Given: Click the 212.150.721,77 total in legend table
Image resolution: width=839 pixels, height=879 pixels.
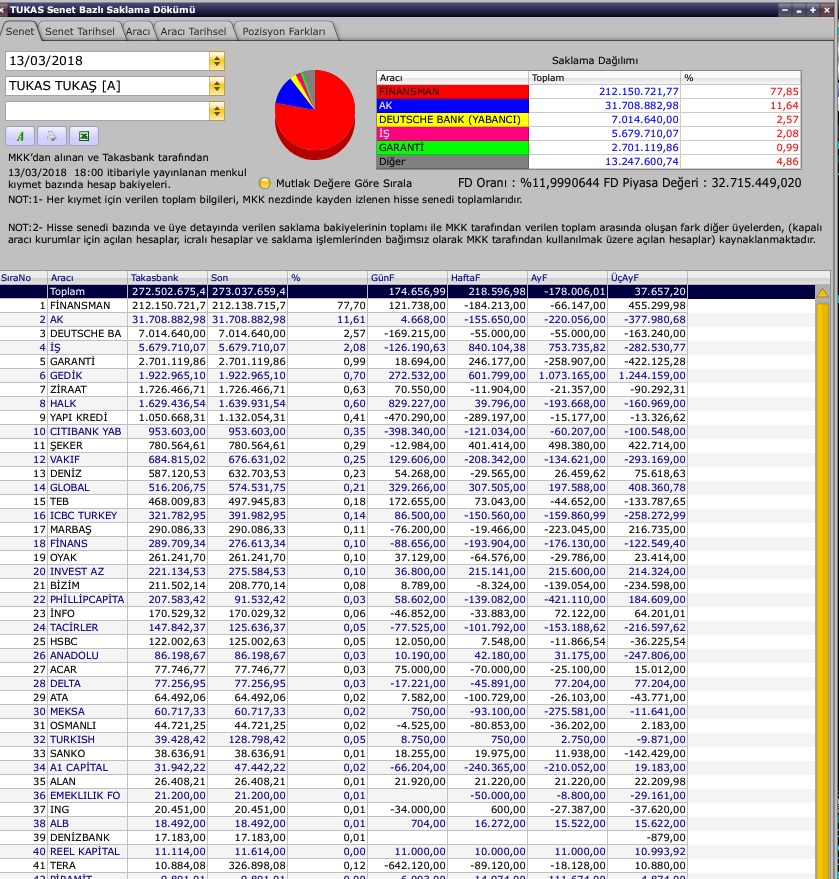Looking at the screenshot, I should tap(639, 91).
